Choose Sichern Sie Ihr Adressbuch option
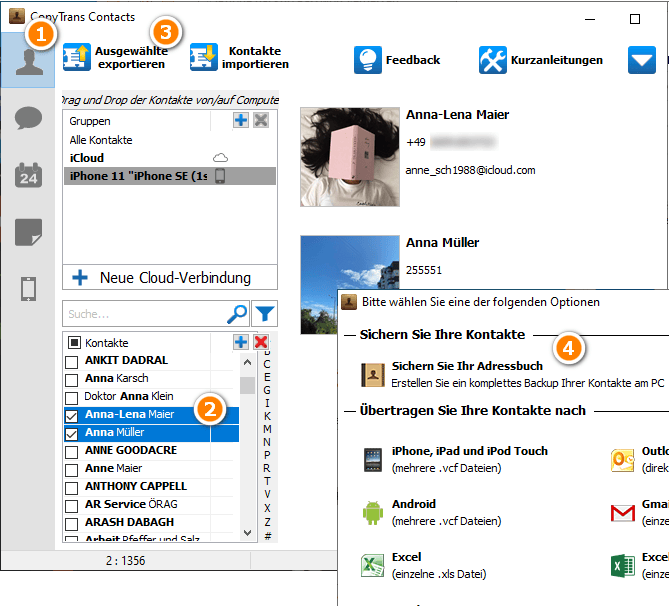669x606 pixels. [512, 374]
